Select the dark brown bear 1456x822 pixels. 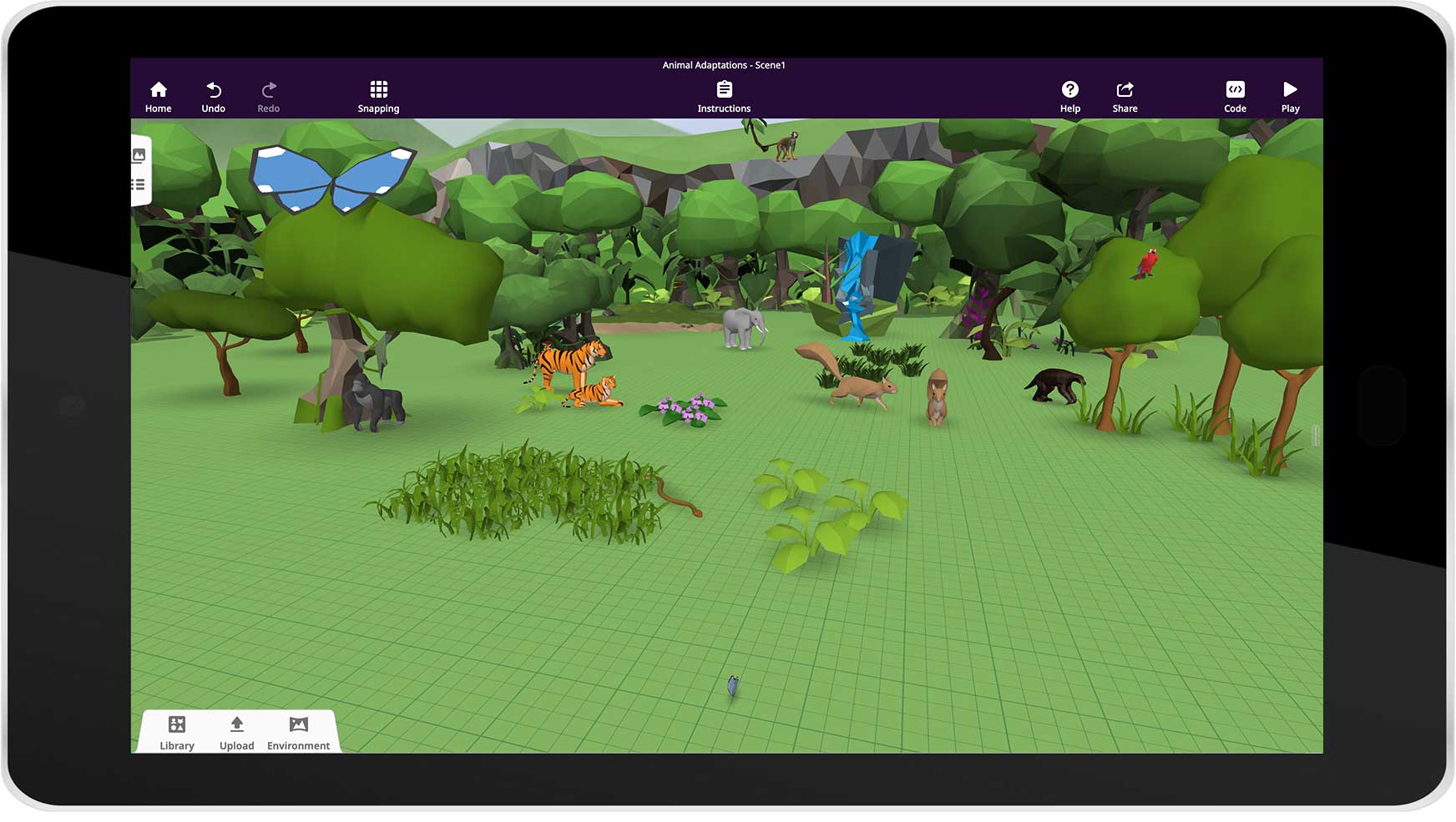(x=1055, y=386)
